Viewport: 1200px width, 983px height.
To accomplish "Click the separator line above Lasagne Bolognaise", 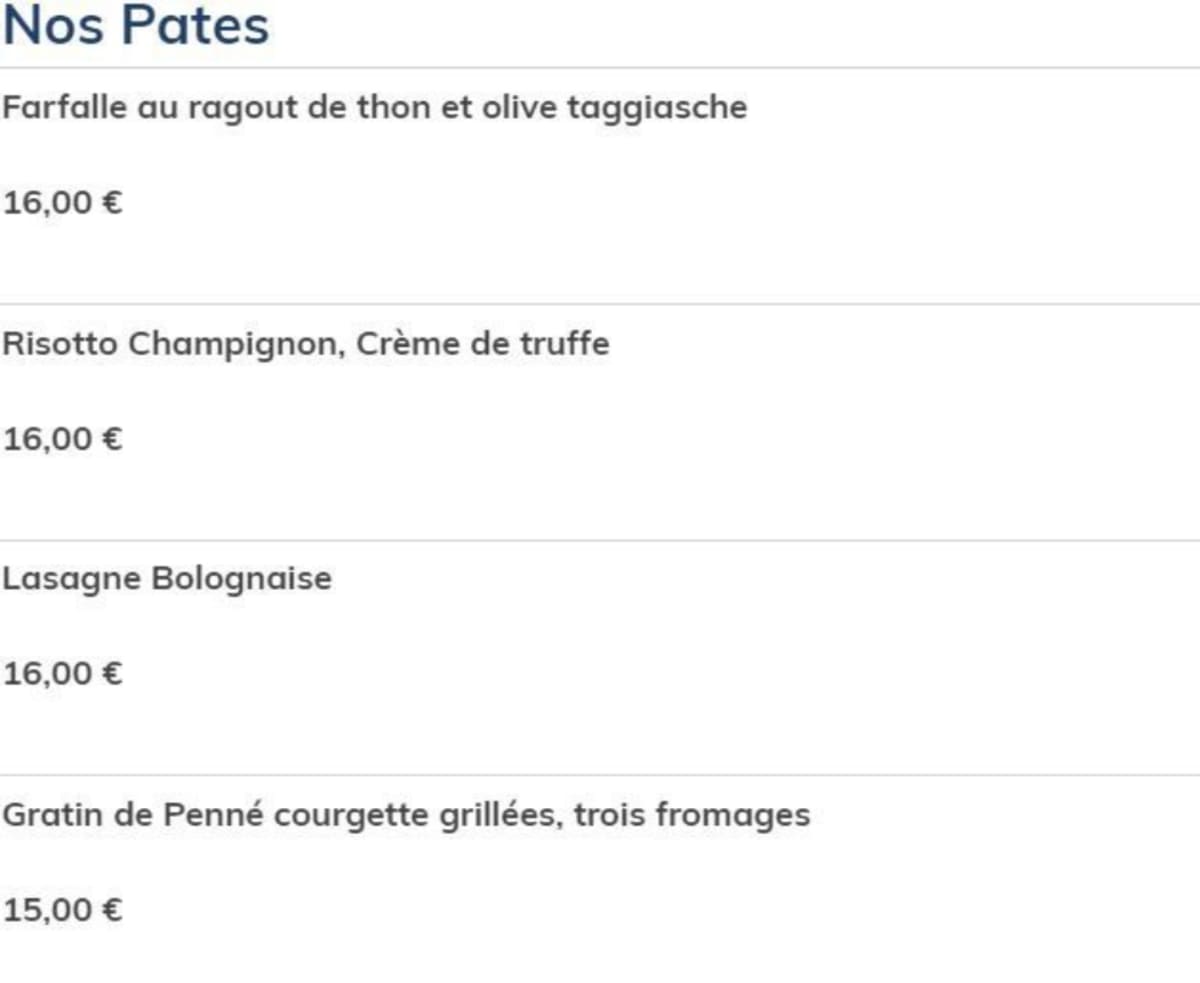I will point(600,540).
